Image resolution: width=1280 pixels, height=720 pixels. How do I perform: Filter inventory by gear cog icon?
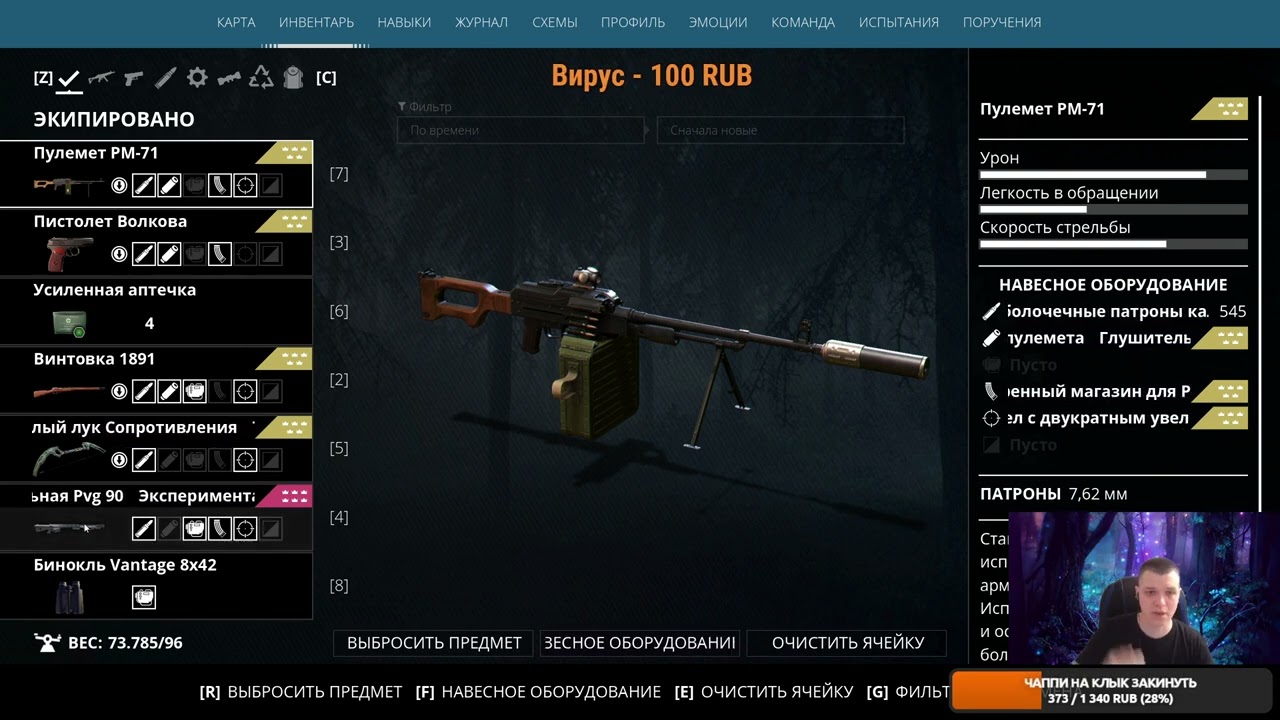click(197, 78)
